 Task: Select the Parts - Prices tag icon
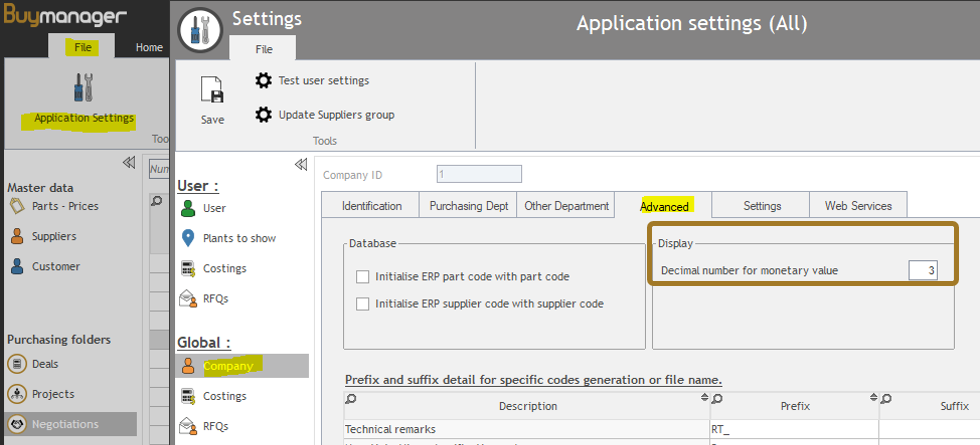(17, 206)
